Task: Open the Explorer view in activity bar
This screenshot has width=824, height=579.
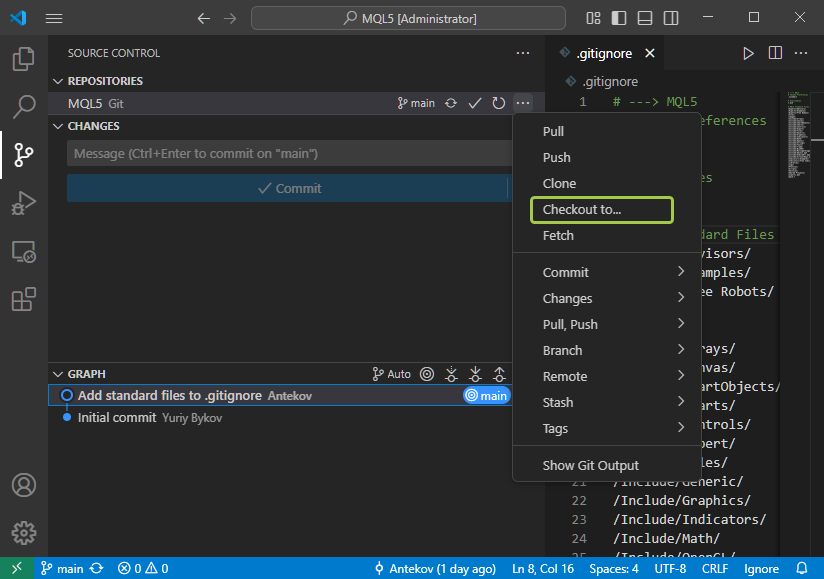Action: (24, 58)
